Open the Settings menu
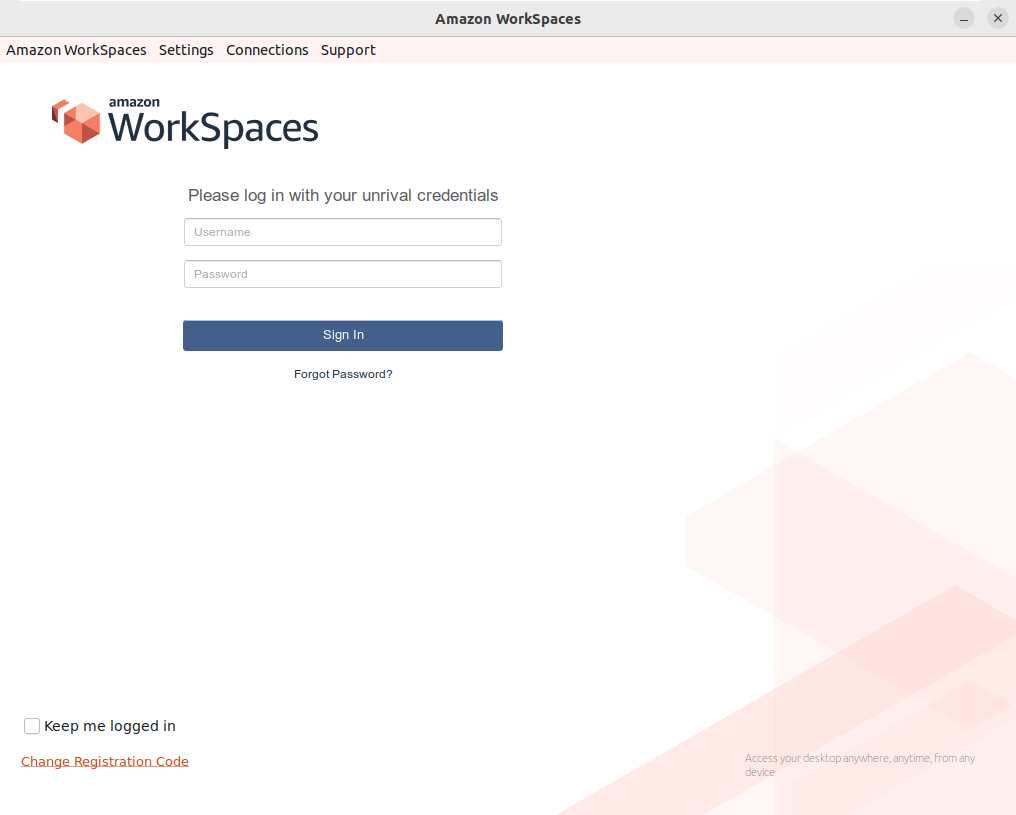This screenshot has height=815, width=1016. (186, 50)
